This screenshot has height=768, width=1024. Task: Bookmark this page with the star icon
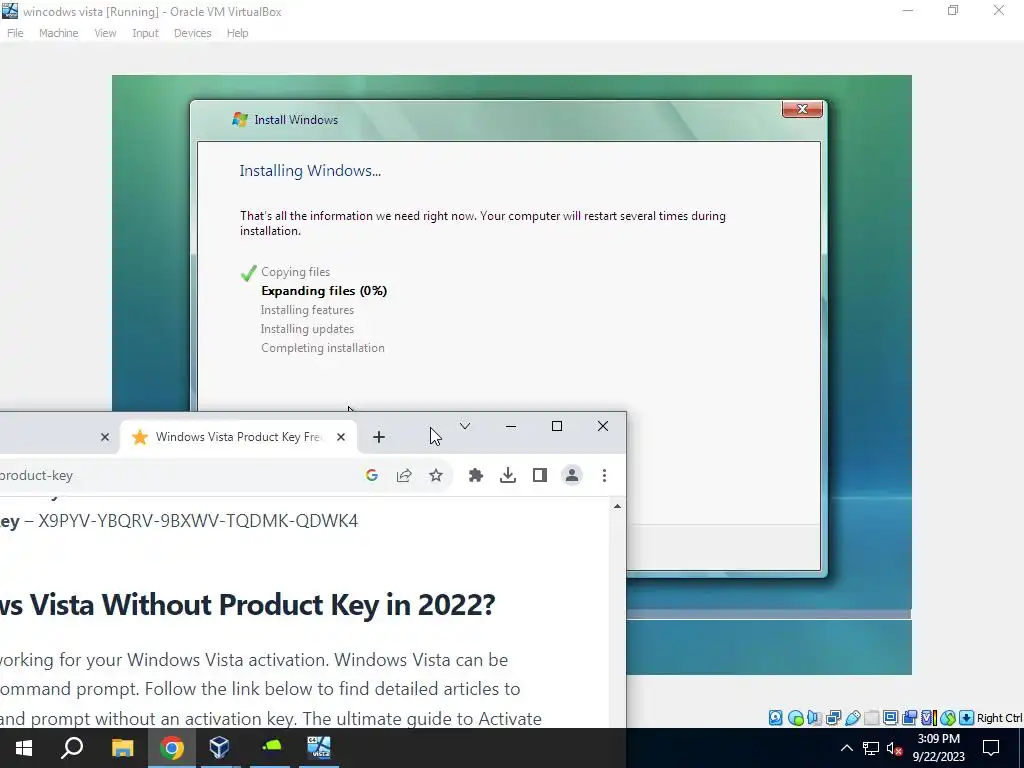click(x=436, y=475)
